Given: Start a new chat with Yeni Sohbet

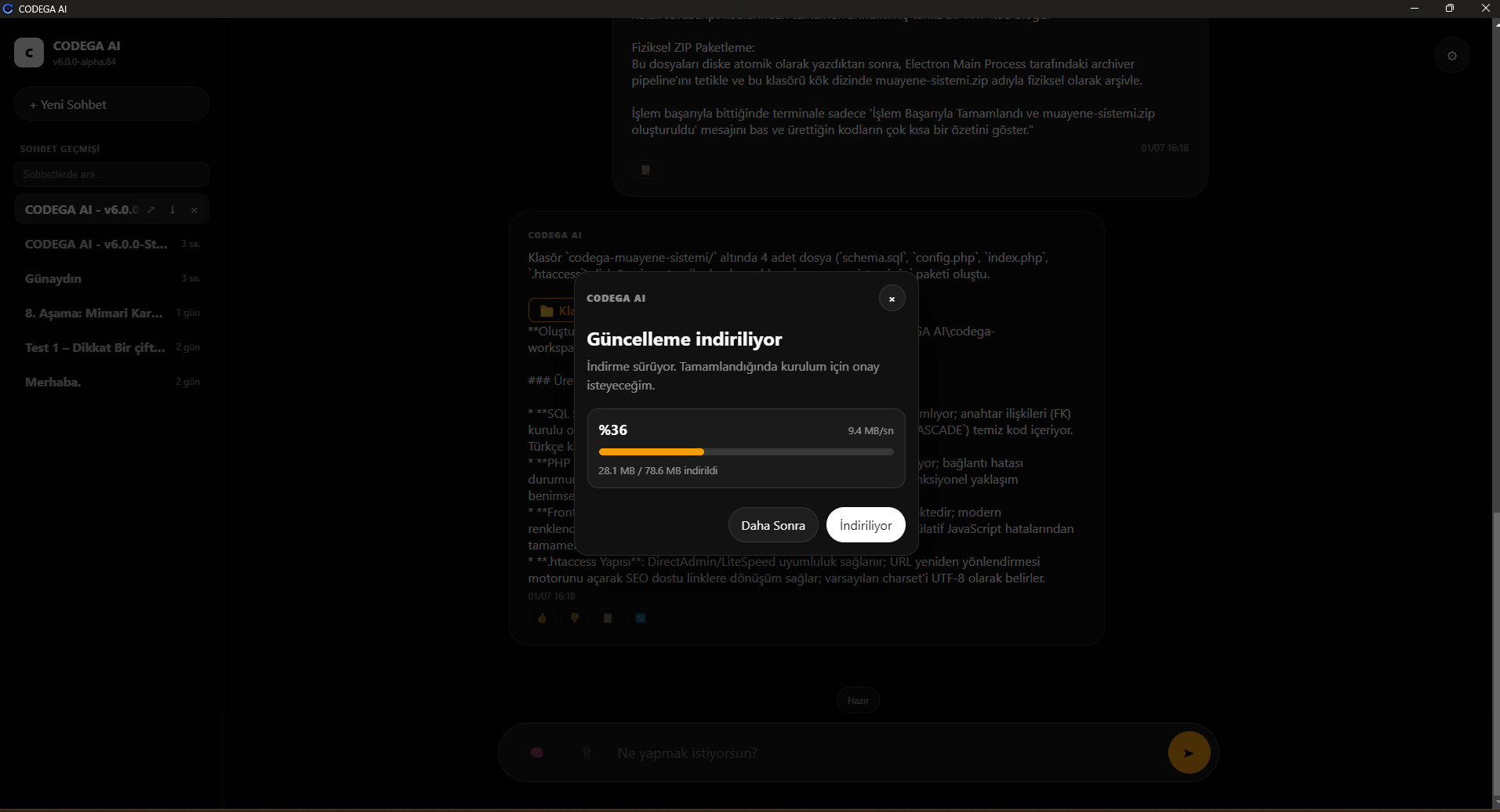Looking at the screenshot, I should pyautogui.click(x=111, y=104).
